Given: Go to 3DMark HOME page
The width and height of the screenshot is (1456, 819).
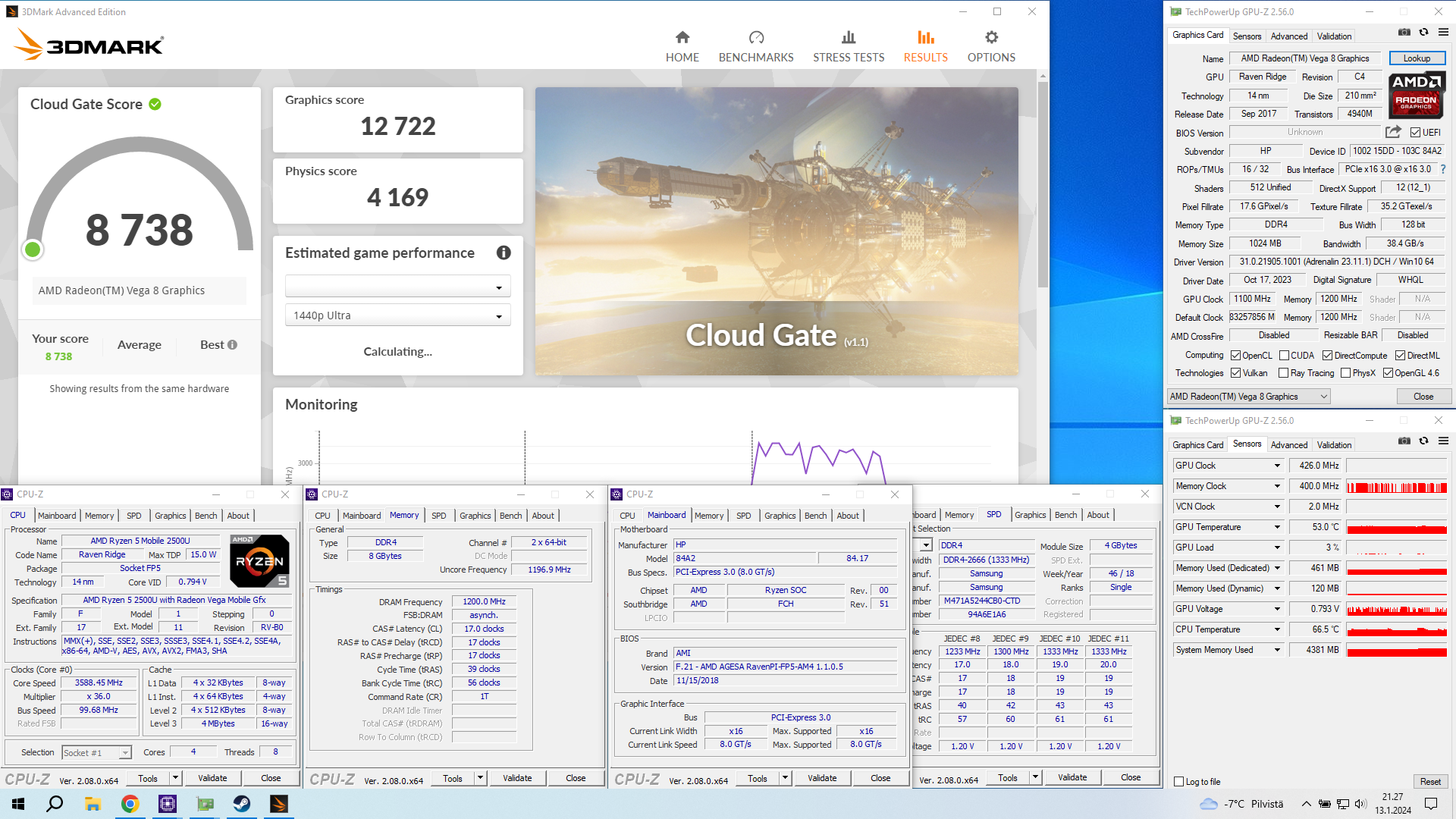Looking at the screenshot, I should click(682, 47).
